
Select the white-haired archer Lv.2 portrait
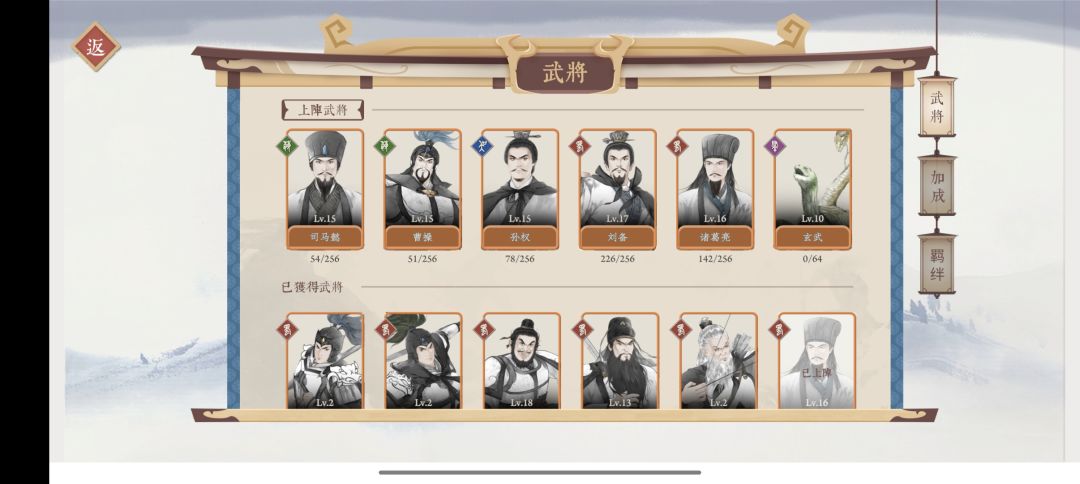coord(718,361)
